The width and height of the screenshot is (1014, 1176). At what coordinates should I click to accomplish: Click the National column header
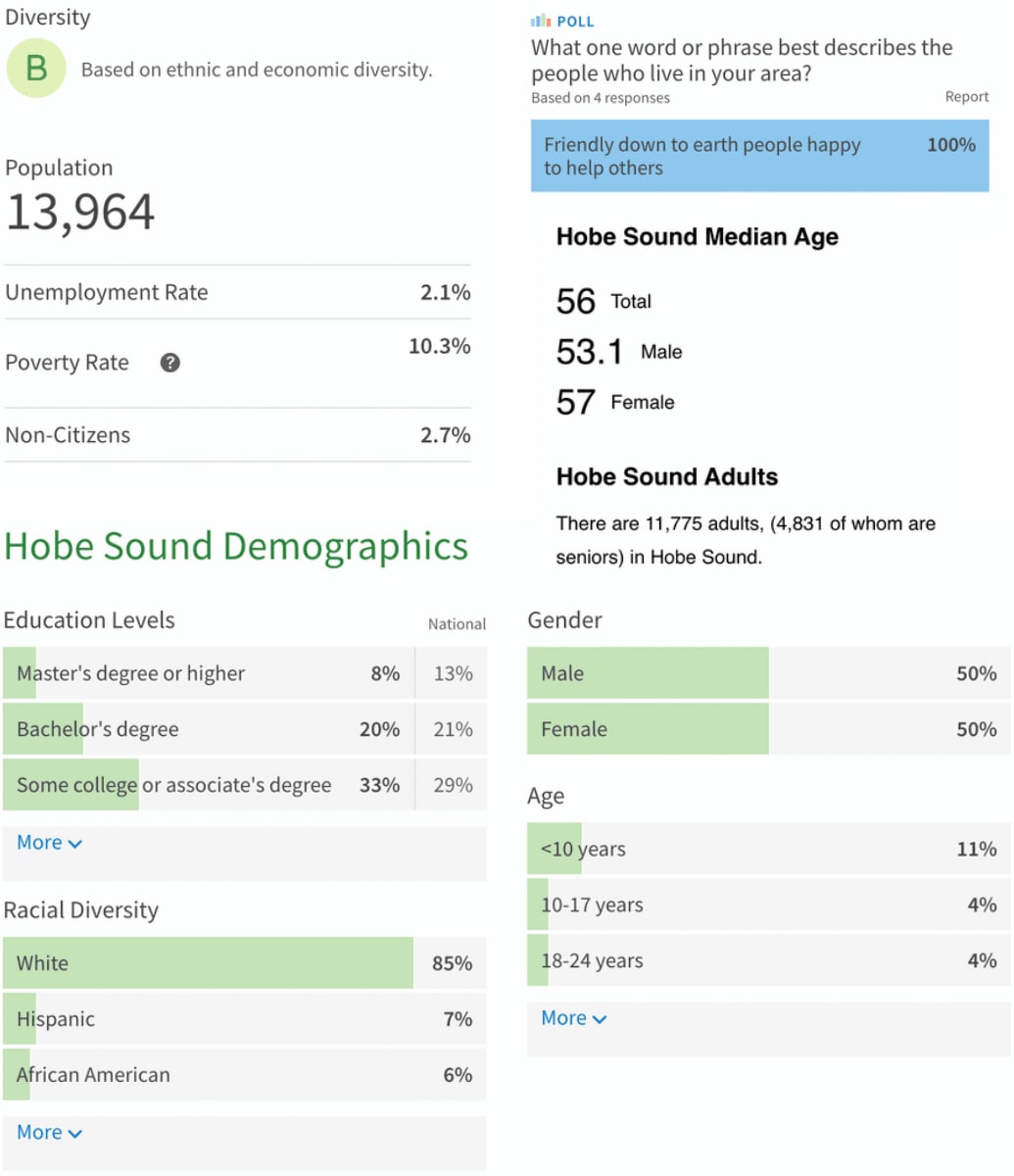click(457, 624)
